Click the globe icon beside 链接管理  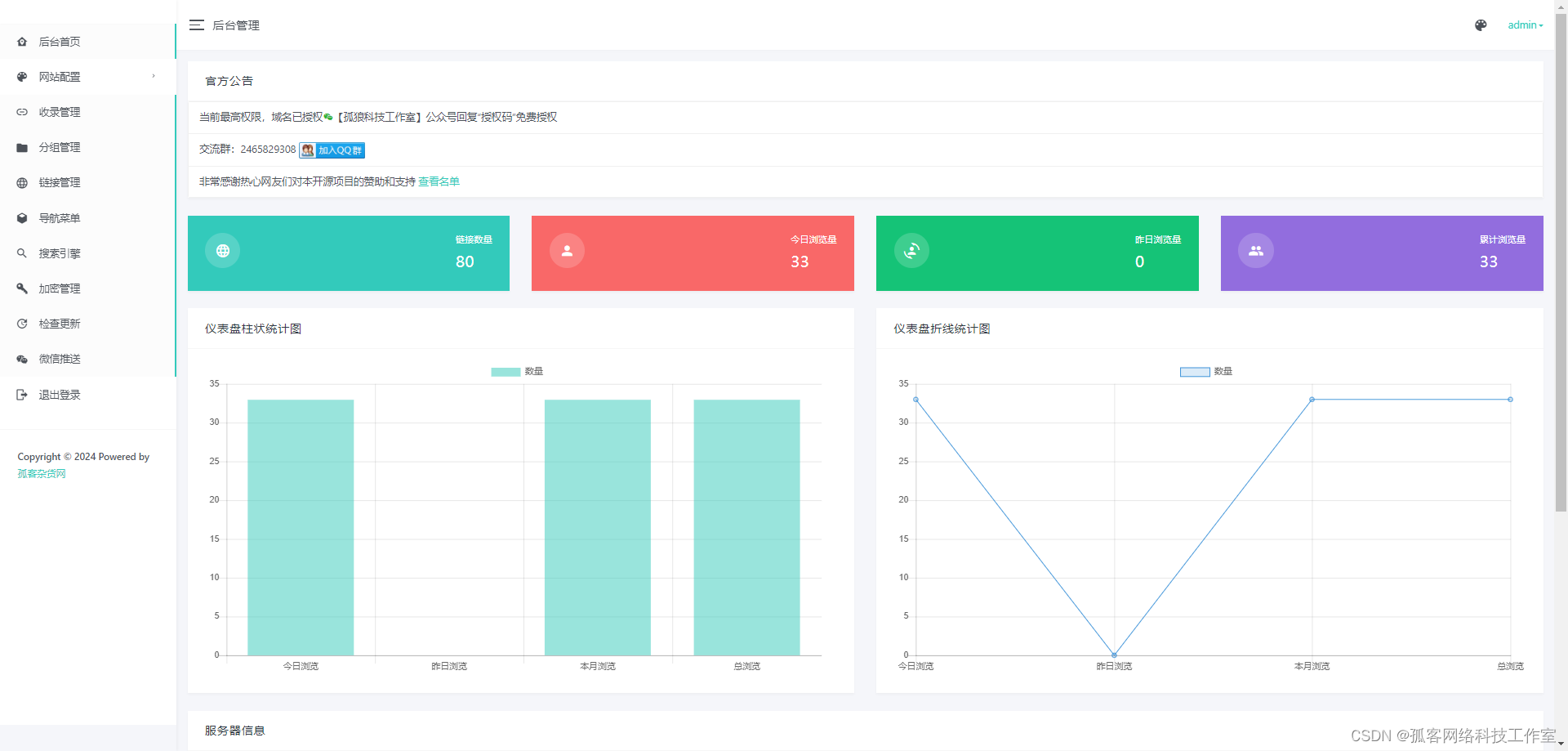[x=22, y=183]
